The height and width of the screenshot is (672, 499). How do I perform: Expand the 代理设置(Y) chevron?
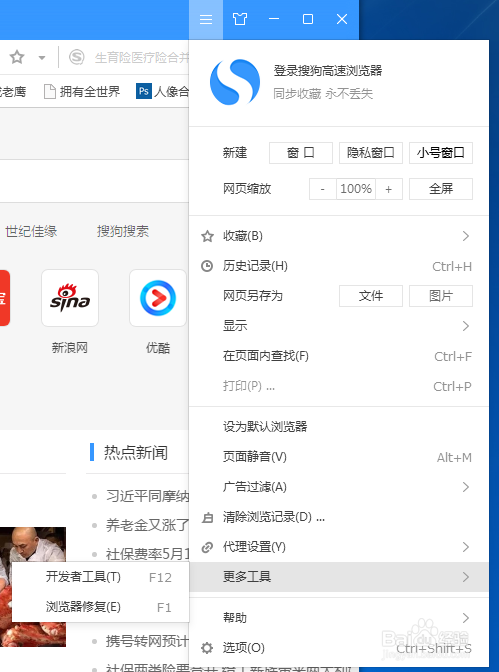466,547
